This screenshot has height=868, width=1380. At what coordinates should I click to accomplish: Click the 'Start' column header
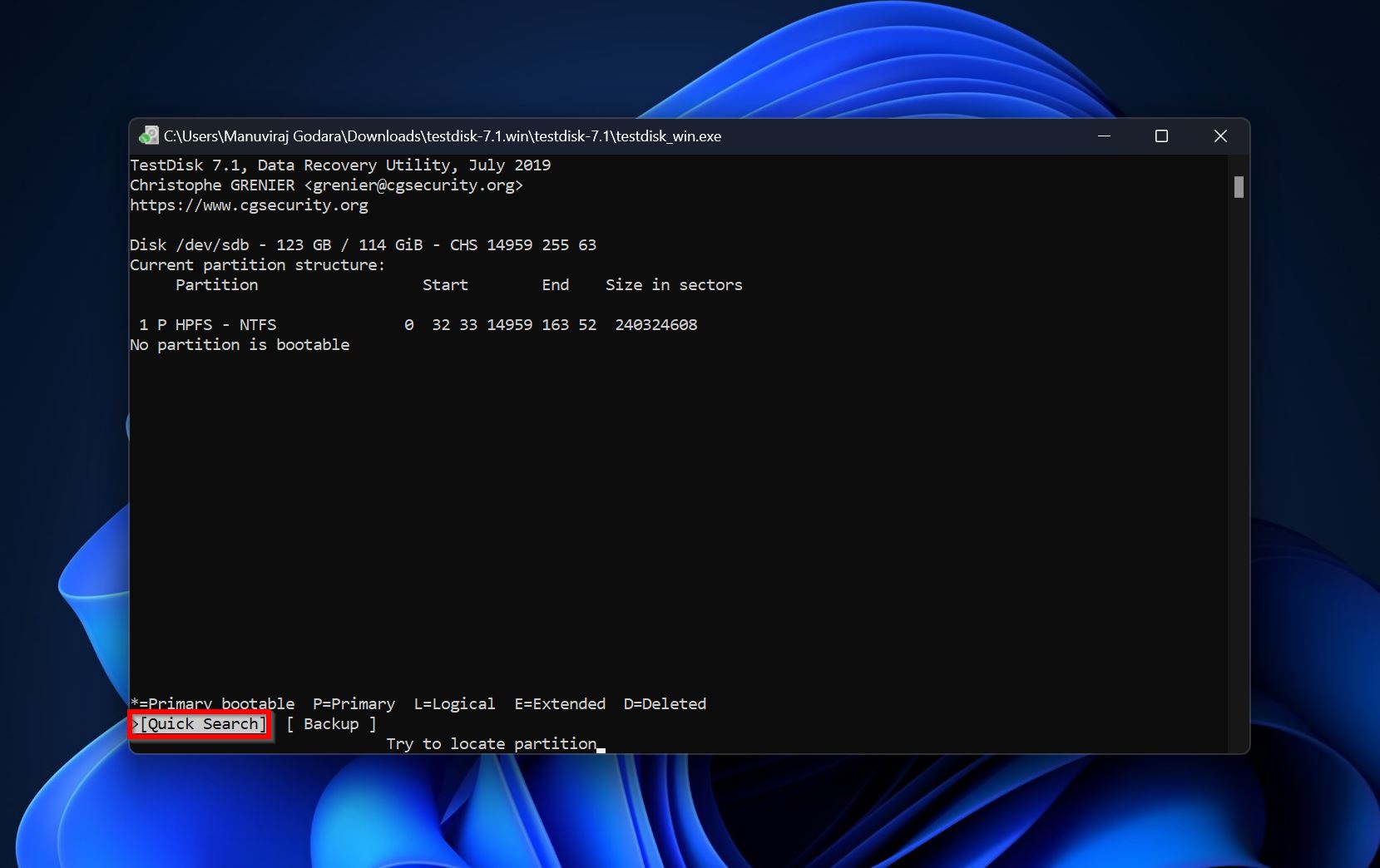[x=445, y=285]
